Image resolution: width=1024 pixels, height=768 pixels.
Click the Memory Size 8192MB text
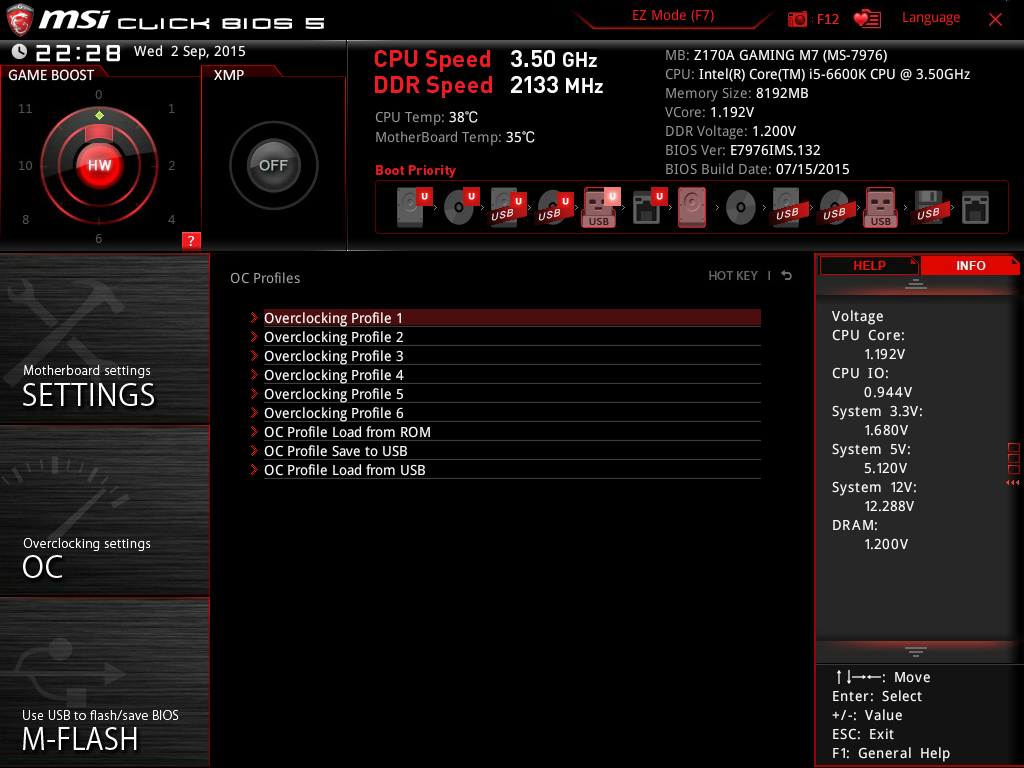click(x=737, y=93)
